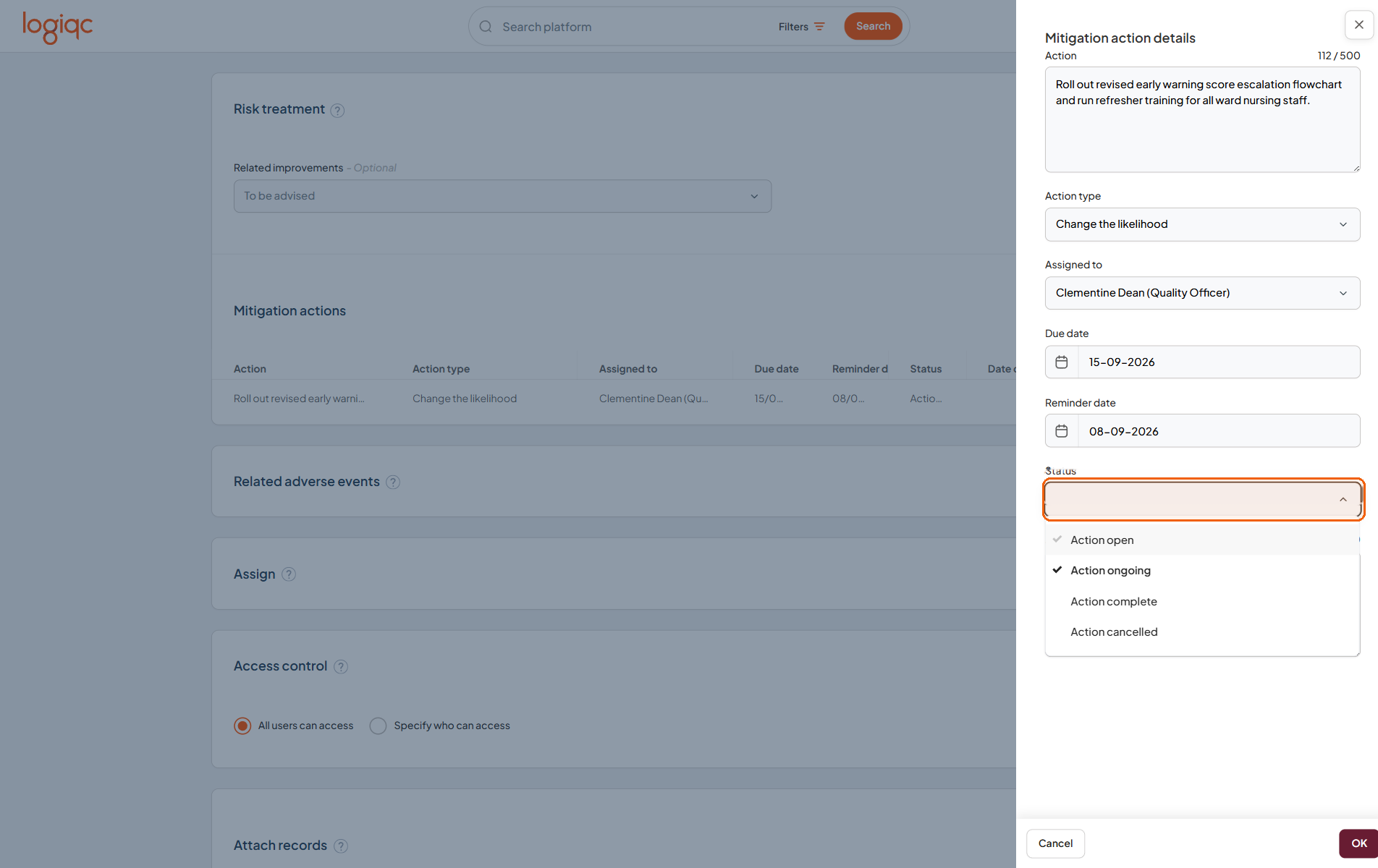Choose Action cancelled status option
1378x868 pixels.
tap(1202, 631)
